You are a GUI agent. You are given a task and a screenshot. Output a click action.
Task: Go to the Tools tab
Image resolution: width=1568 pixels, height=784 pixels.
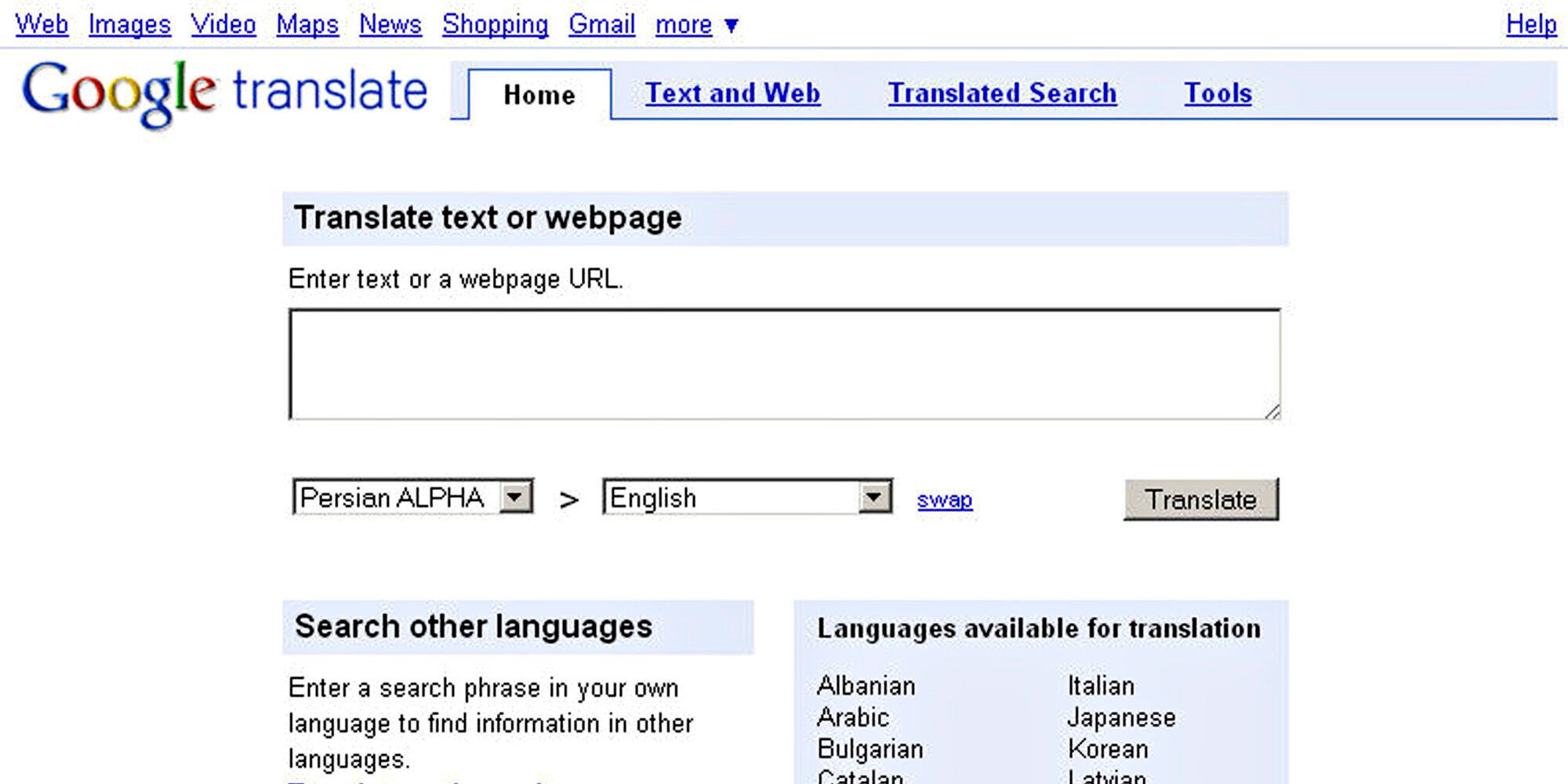pos(1218,93)
